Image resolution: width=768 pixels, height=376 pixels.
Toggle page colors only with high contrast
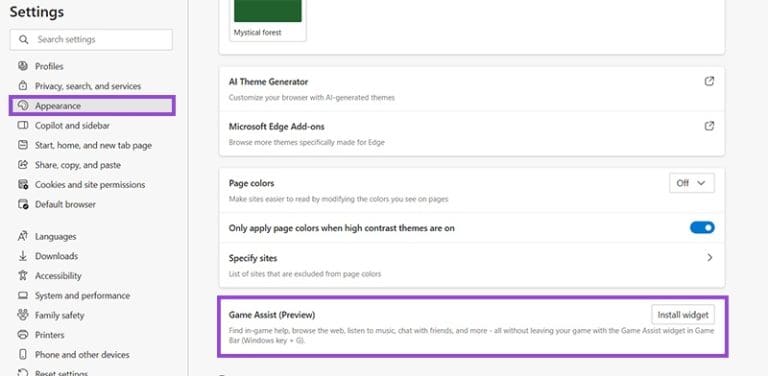click(x=702, y=228)
